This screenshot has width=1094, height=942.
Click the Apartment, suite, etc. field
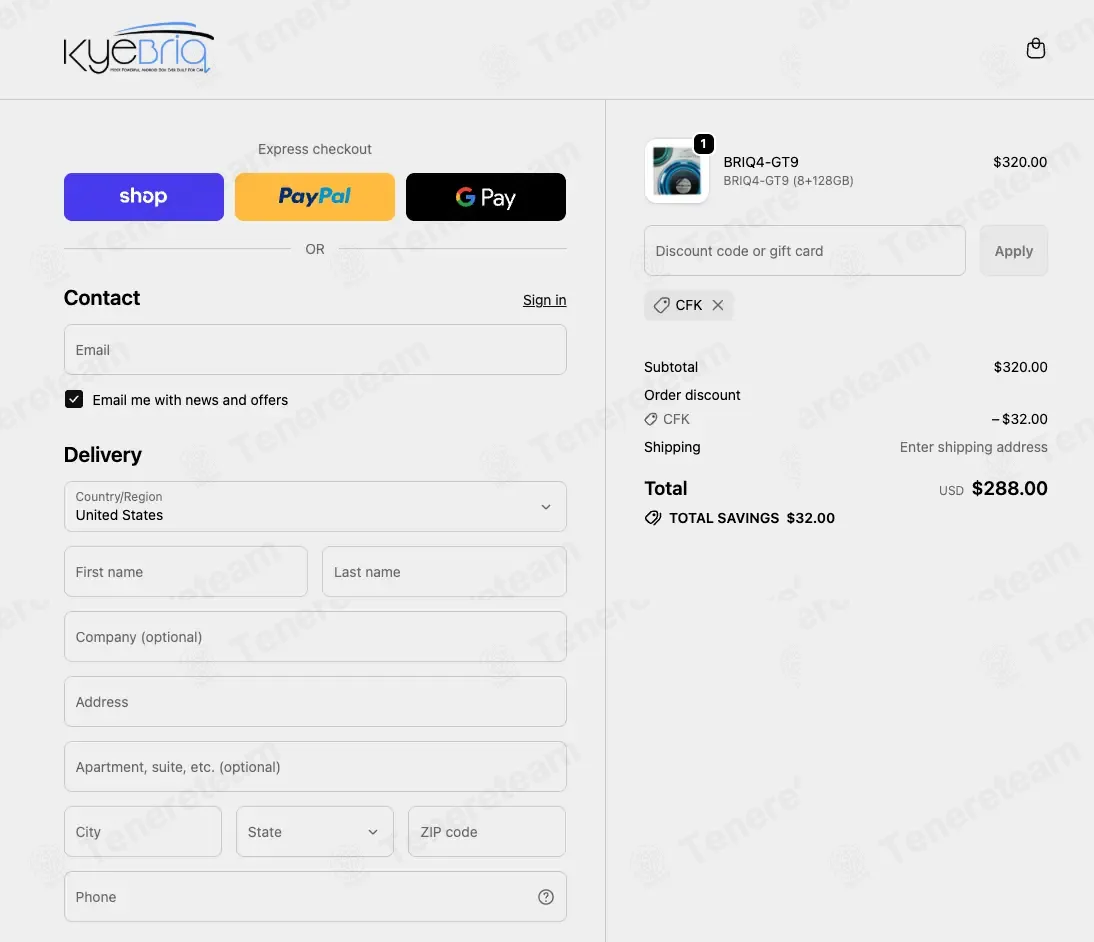(x=315, y=766)
